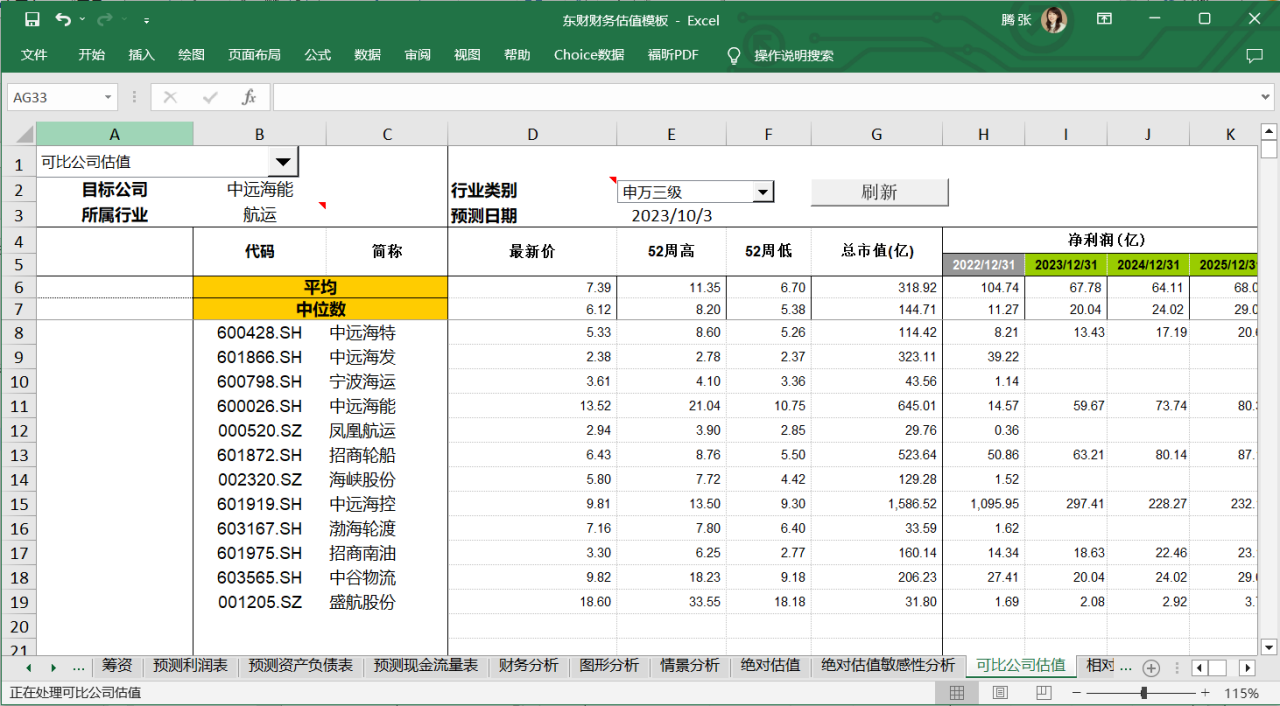Image resolution: width=1280 pixels, height=706 pixels.
Task: Click the Ribbon Display Options icon
Action: pyautogui.click(x=1105, y=19)
